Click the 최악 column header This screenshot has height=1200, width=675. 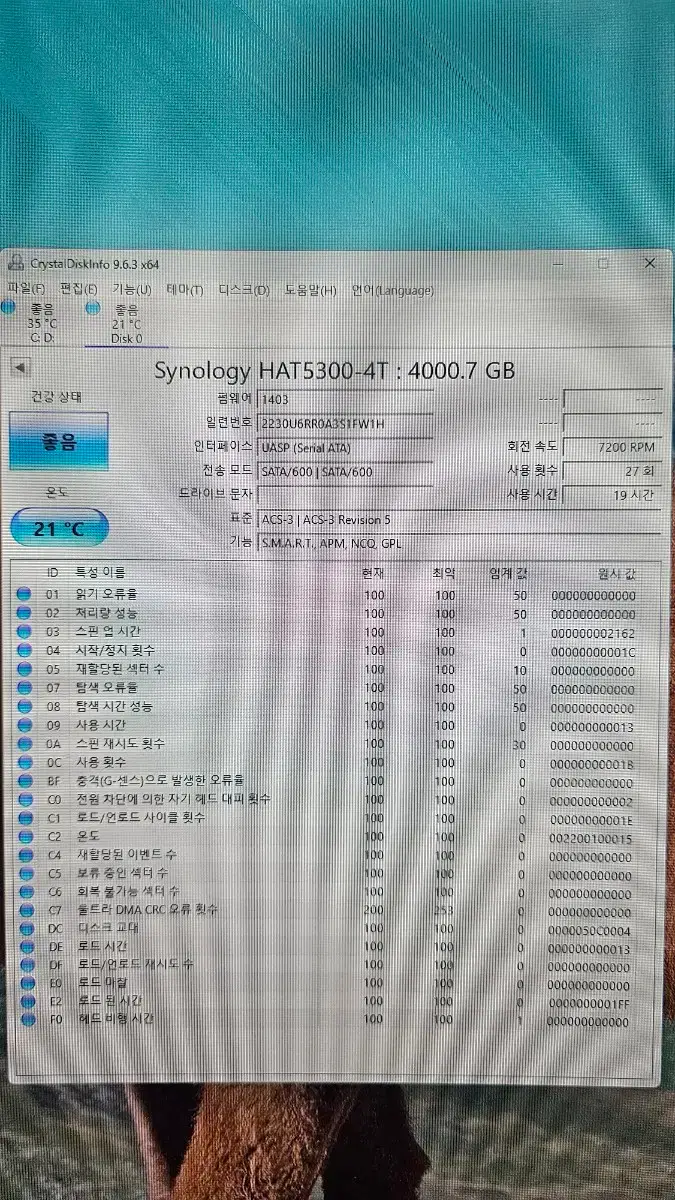(x=443, y=573)
